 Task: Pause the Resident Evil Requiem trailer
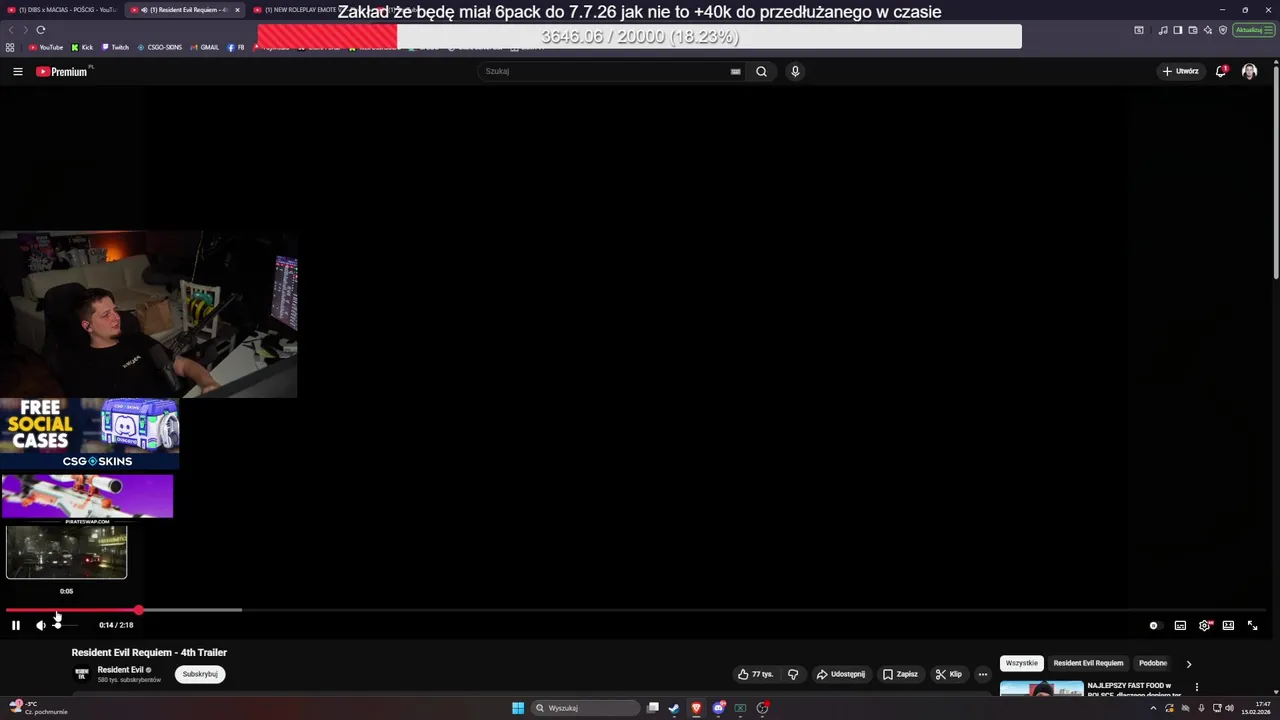(16, 625)
